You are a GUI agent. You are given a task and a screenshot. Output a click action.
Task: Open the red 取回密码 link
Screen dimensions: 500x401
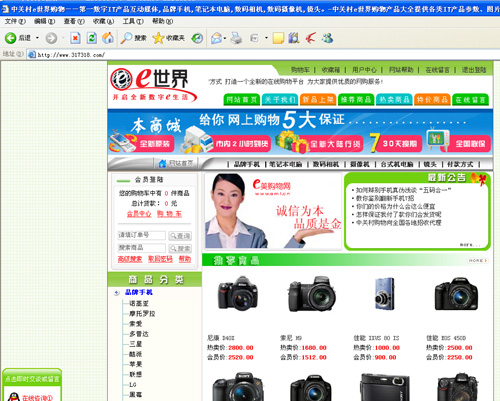pyautogui.click(x=160, y=259)
